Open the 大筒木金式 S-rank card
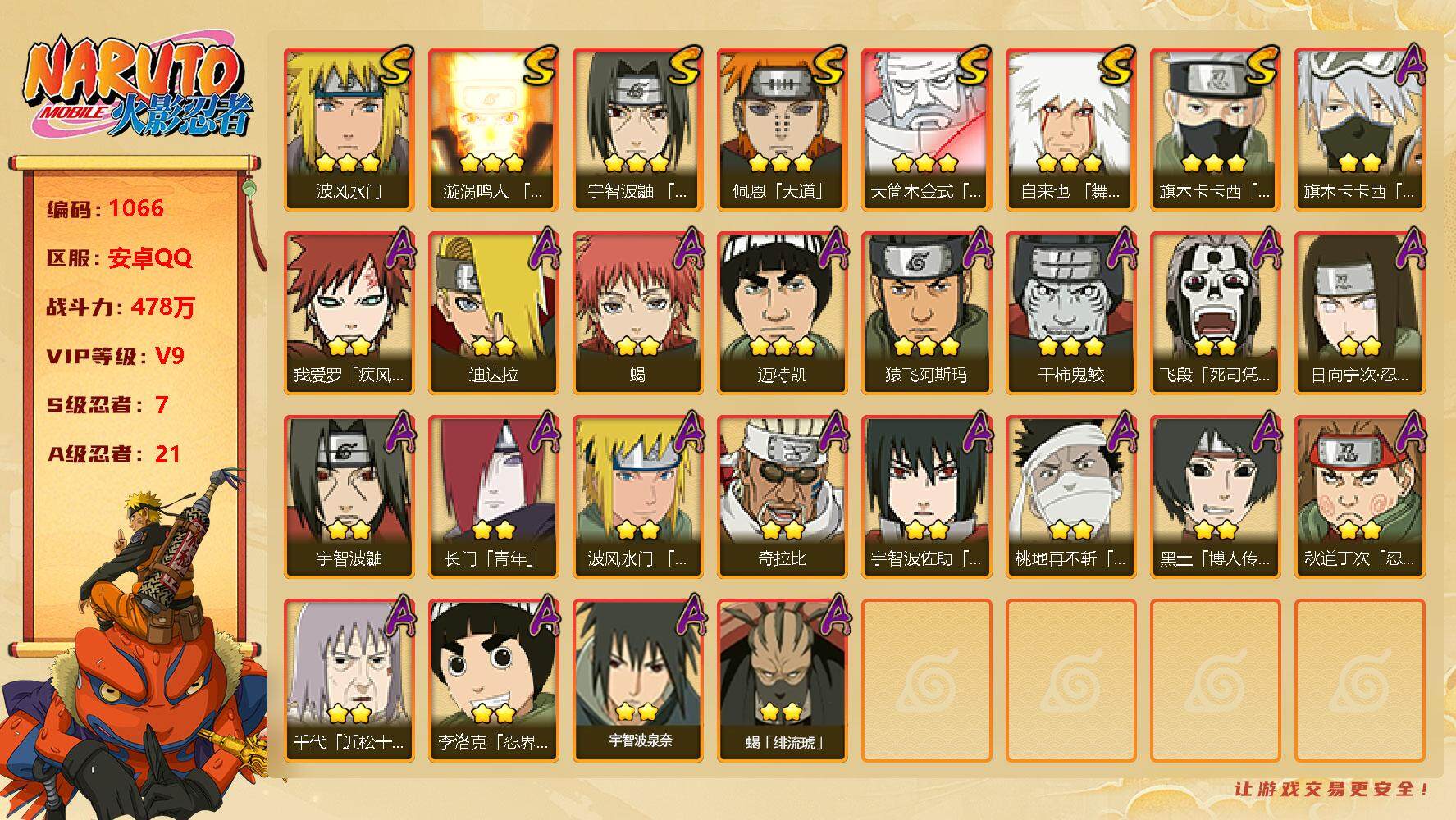Screen dimensions: 1456x820 [x=926, y=130]
